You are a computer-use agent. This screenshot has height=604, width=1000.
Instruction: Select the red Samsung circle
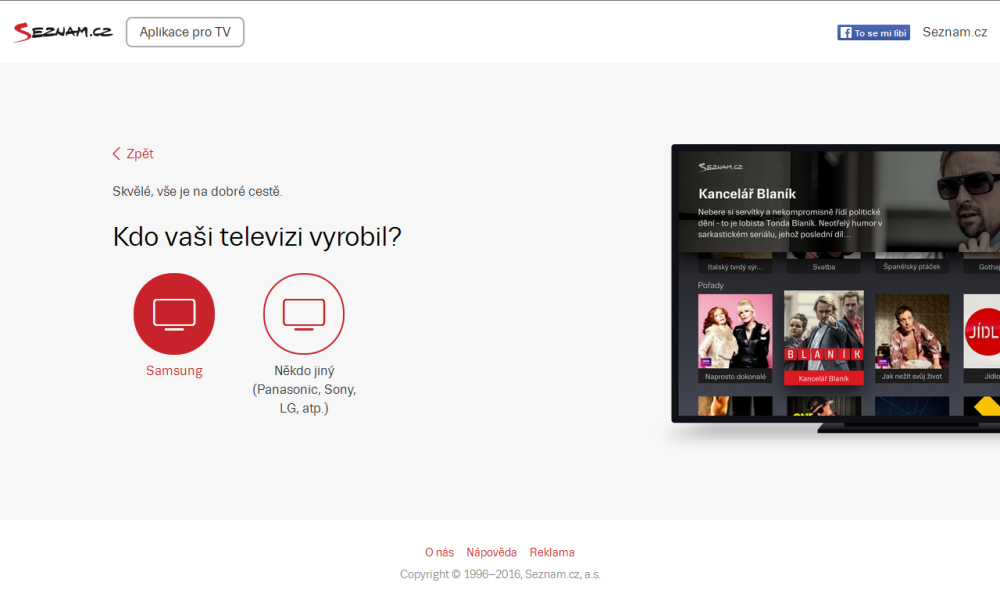[174, 313]
